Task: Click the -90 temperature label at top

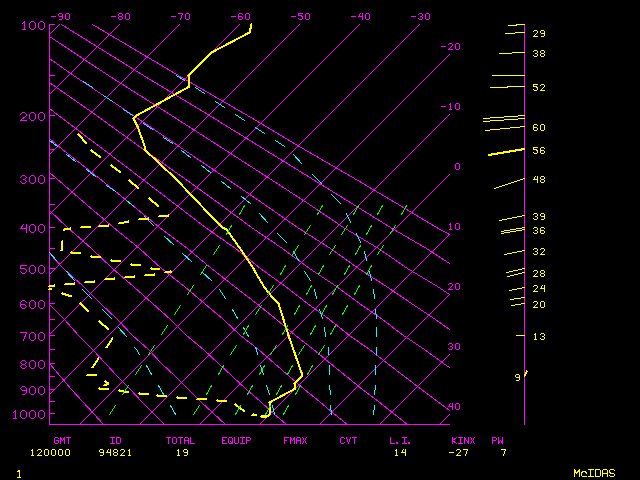Action: [61, 17]
